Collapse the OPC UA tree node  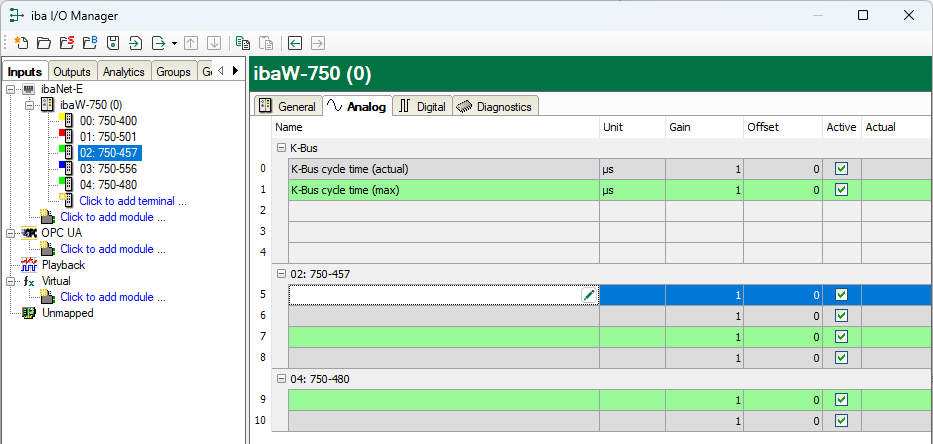coord(11,233)
